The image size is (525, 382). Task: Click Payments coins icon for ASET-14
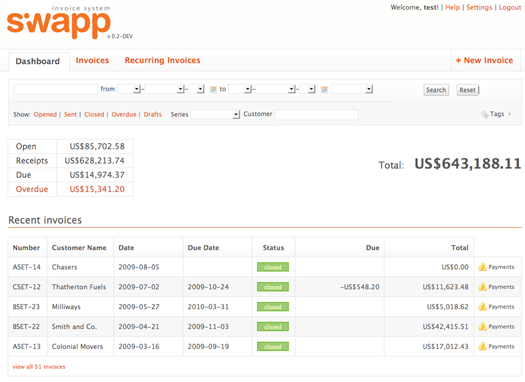click(482, 267)
